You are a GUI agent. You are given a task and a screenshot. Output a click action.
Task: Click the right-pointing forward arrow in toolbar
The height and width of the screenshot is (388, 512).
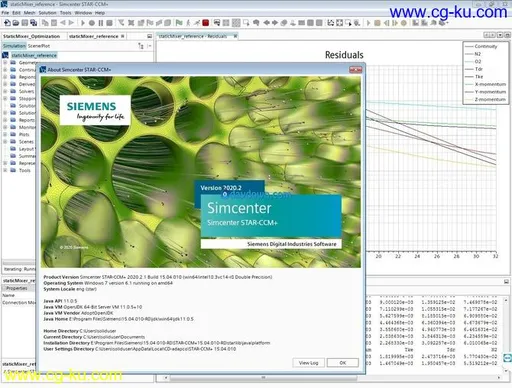(71, 23)
